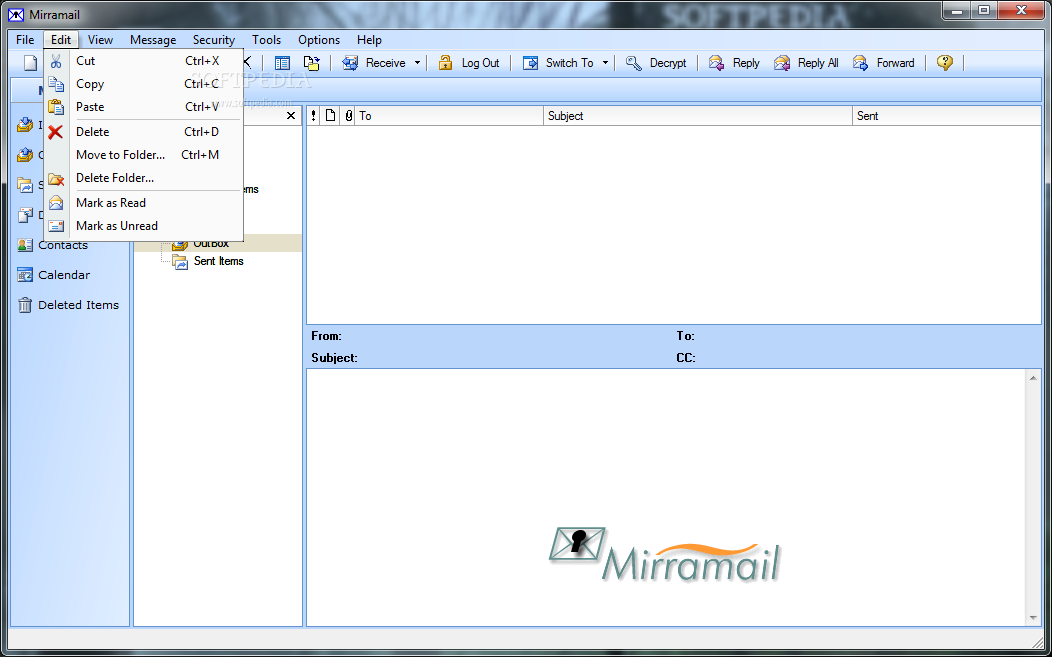Open the Security menu

[x=213, y=40]
